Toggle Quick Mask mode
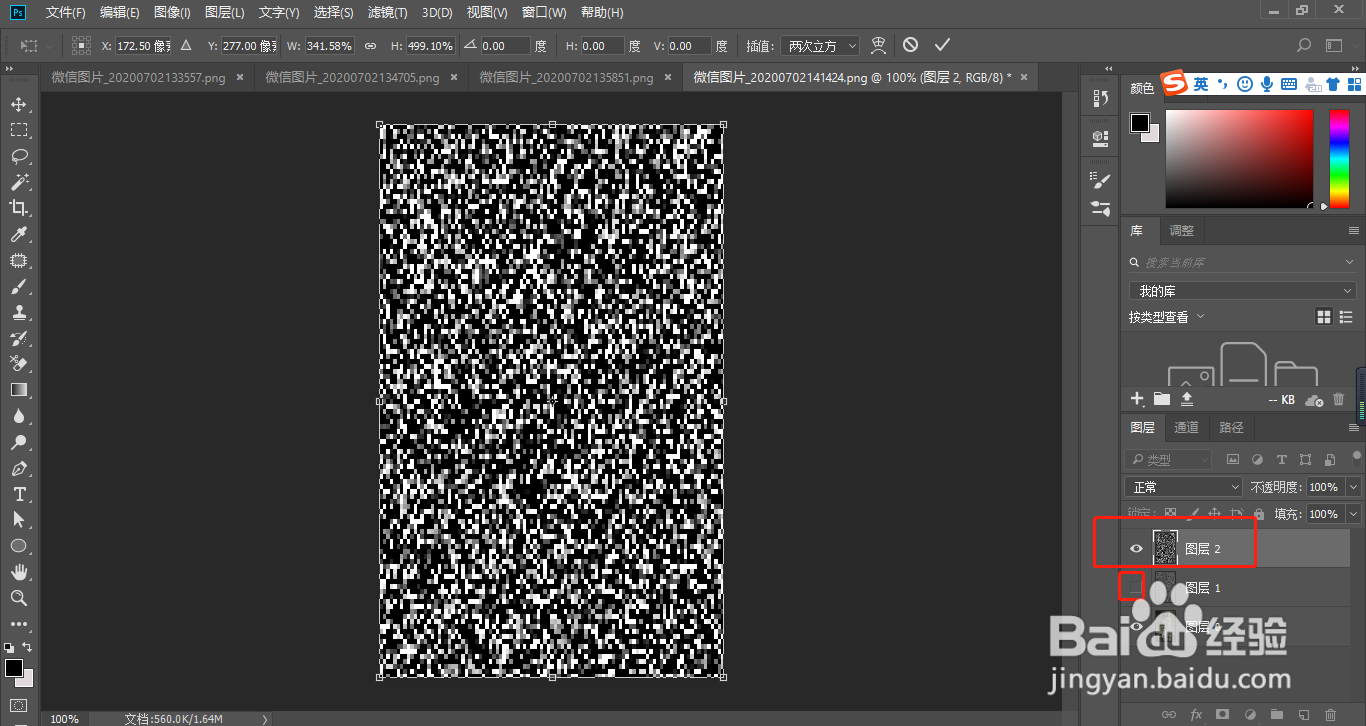Image resolution: width=1366 pixels, height=726 pixels. click(x=18, y=705)
